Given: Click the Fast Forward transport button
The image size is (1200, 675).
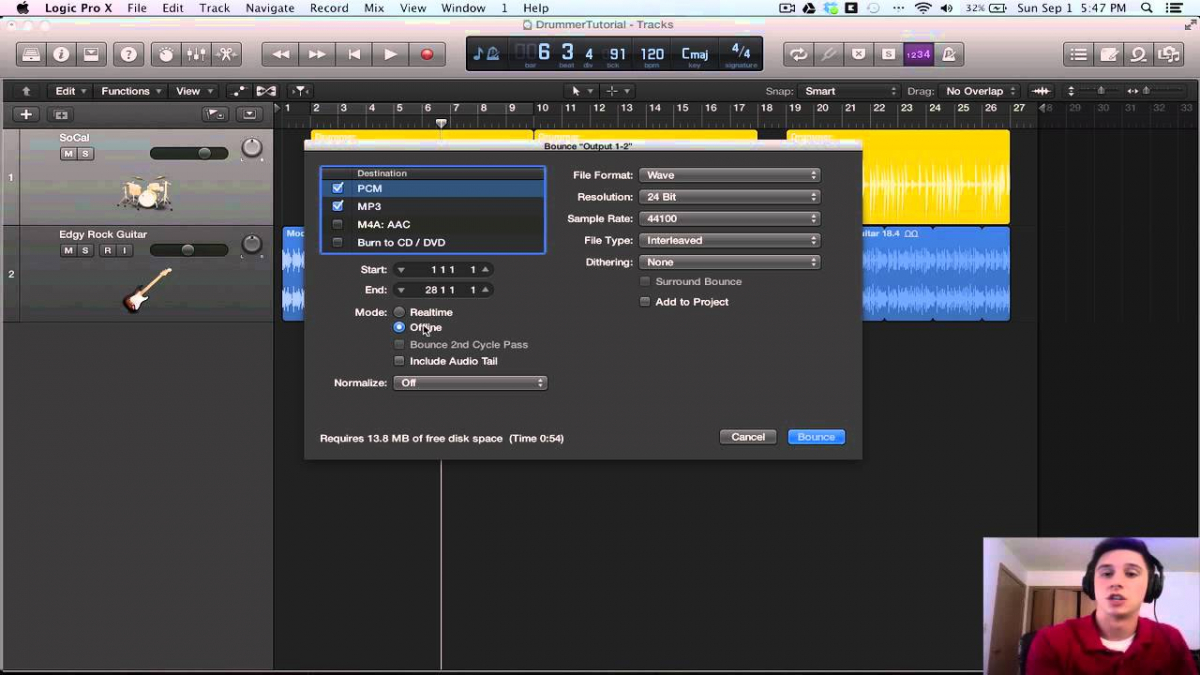Looking at the screenshot, I should coord(317,54).
